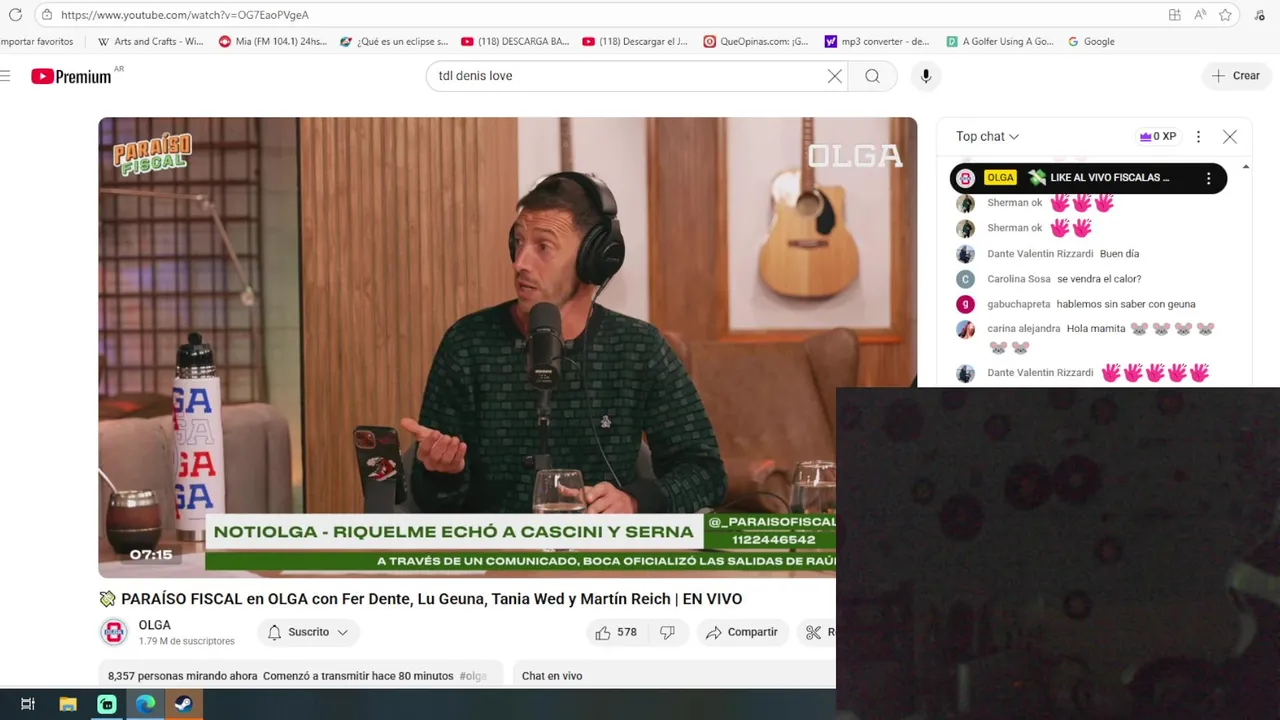Screen dimensions: 1280x720
Task: Open the 'Qué es un eclipse' bookmark
Action: click(x=394, y=42)
